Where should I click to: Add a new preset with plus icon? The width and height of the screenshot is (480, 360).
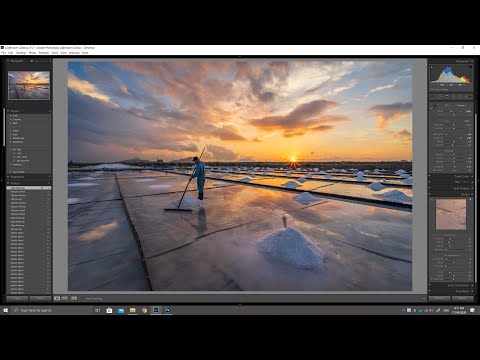coord(49,111)
